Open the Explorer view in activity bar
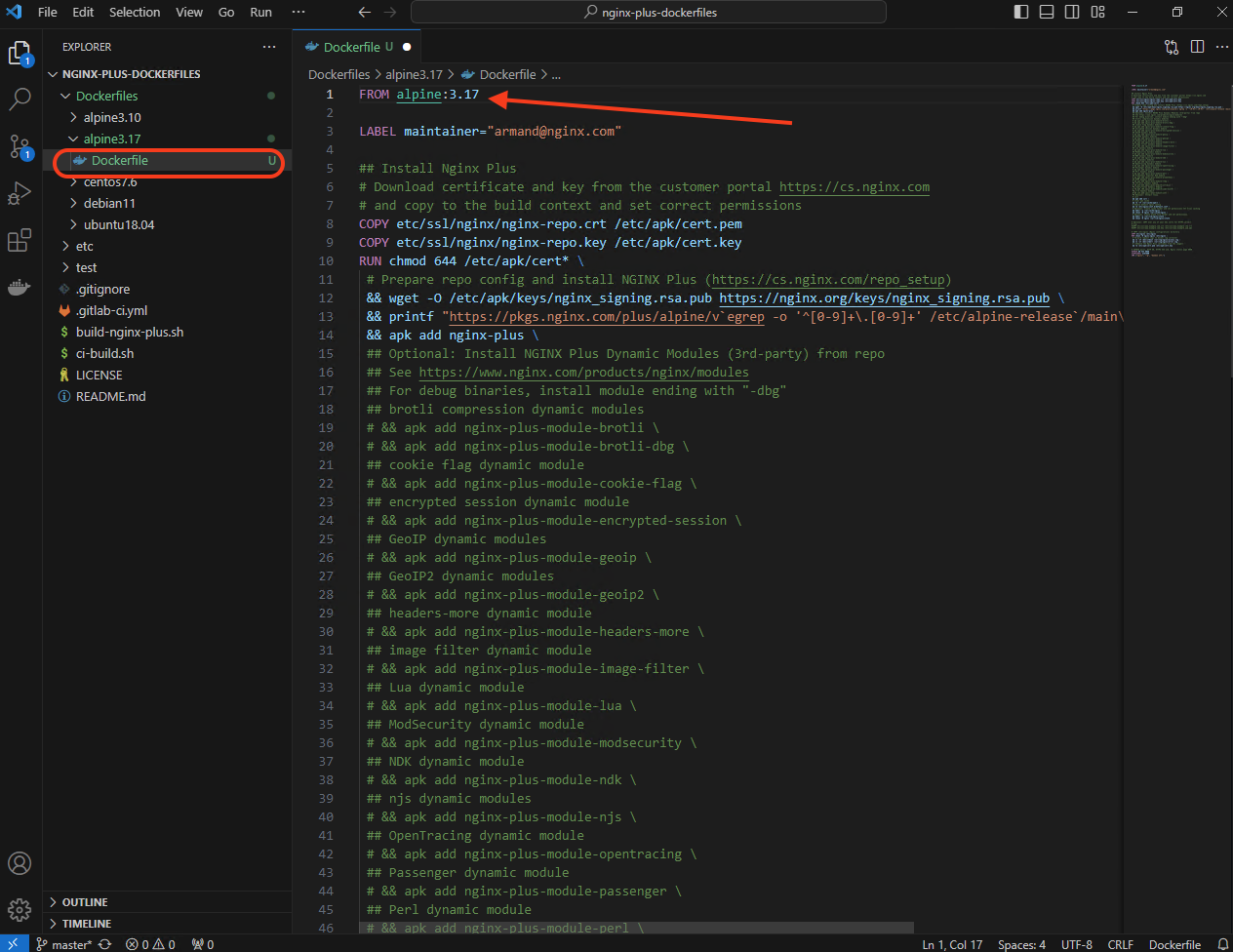This screenshot has height=952, width=1233. [x=20, y=53]
